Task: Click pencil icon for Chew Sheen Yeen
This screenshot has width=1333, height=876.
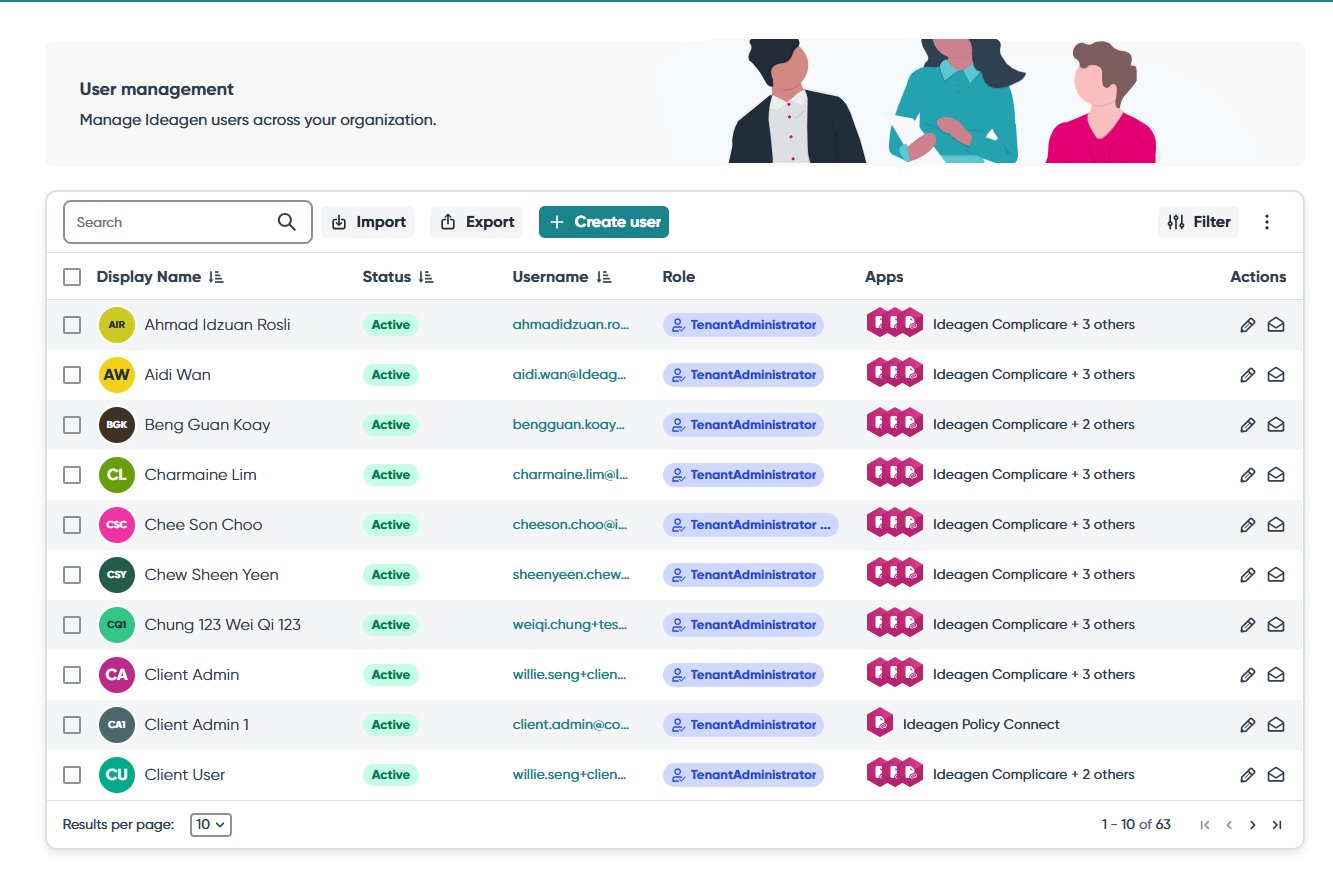Action: (x=1247, y=575)
